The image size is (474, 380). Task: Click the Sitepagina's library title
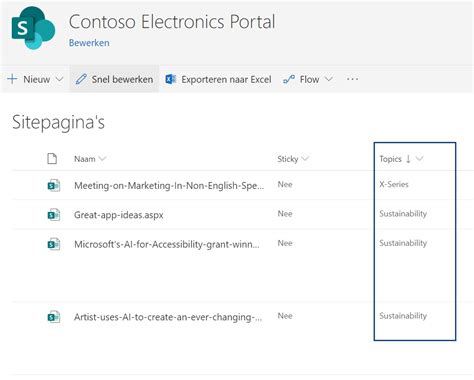pyautogui.click(x=58, y=122)
